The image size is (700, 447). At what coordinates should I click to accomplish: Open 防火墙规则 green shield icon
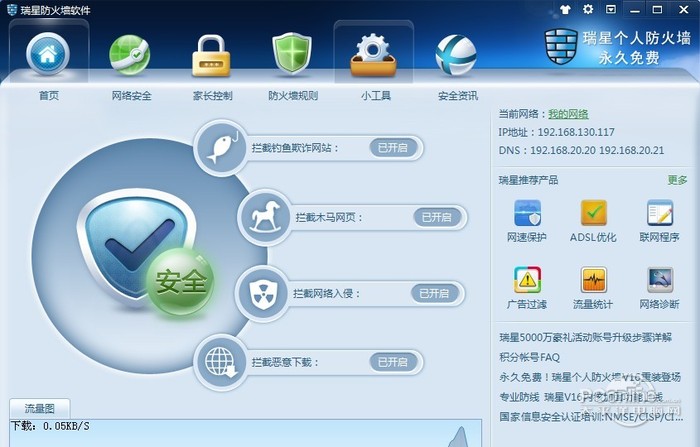pyautogui.click(x=292, y=54)
